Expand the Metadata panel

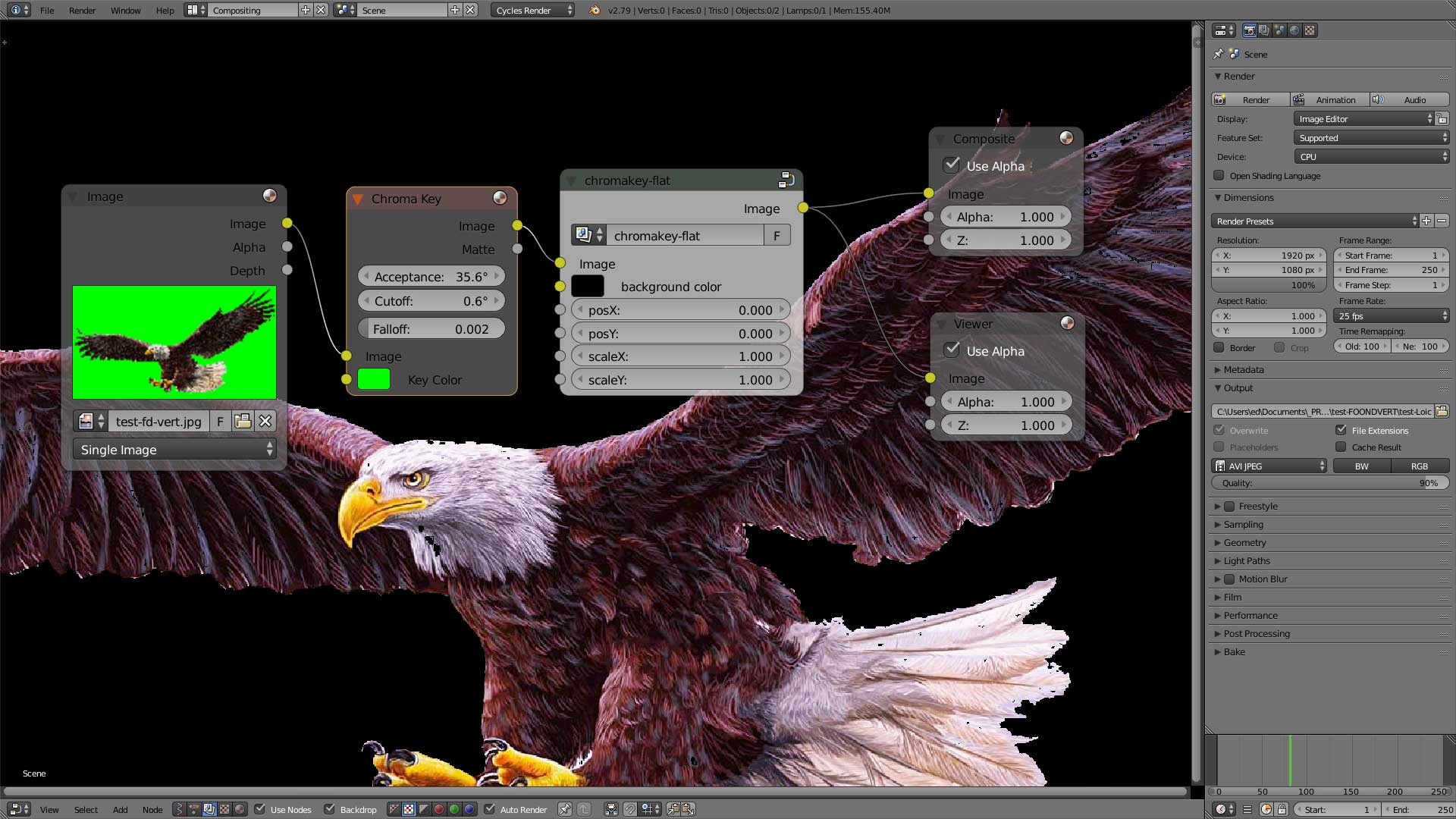tap(1243, 369)
